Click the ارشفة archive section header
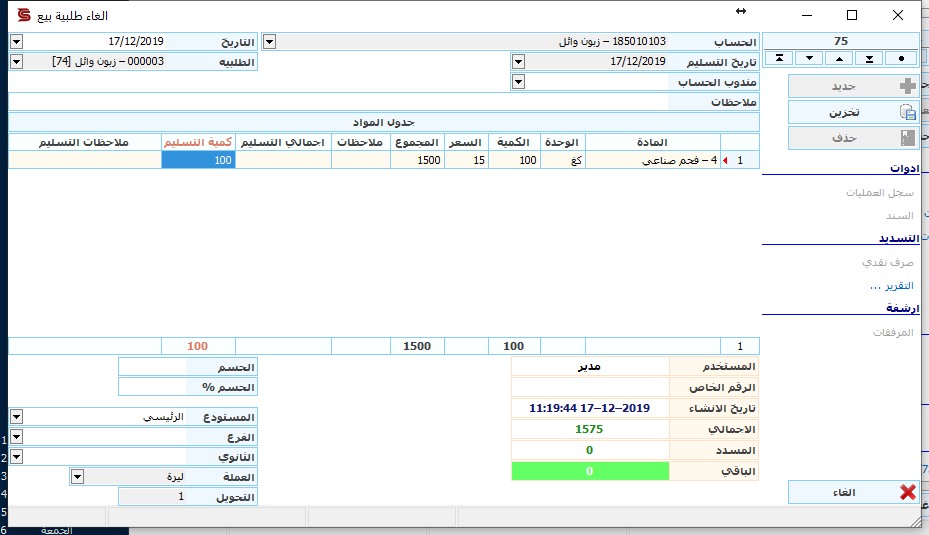 (x=902, y=308)
